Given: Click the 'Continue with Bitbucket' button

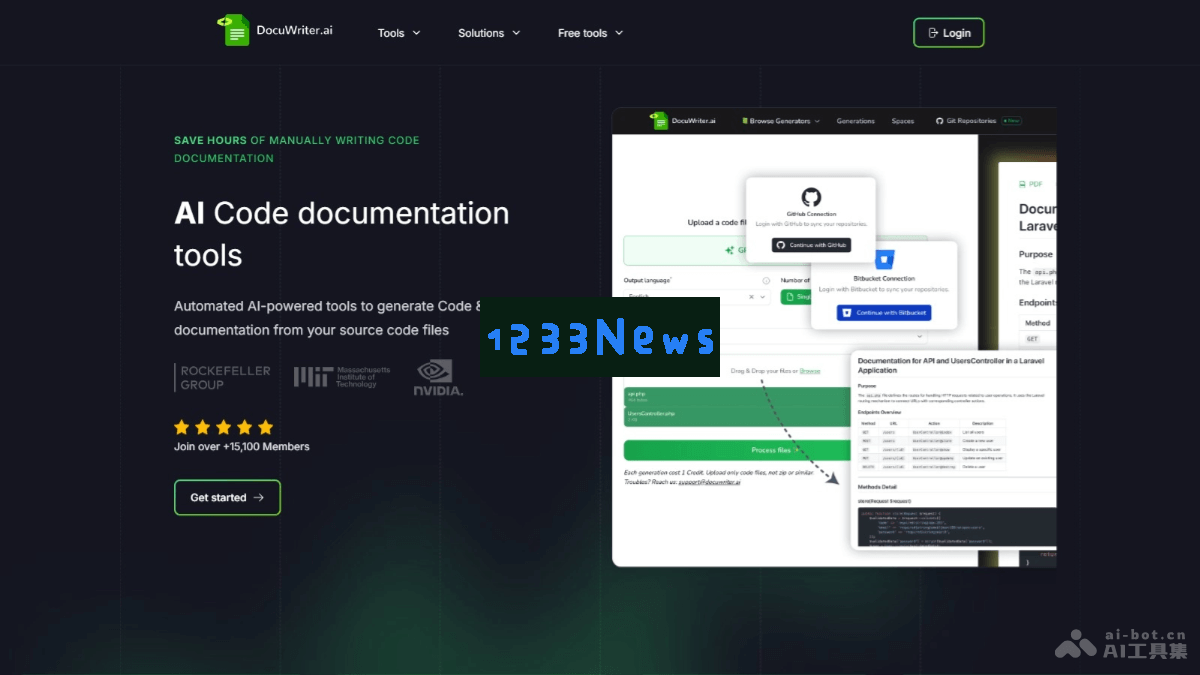Looking at the screenshot, I should click(x=884, y=313).
